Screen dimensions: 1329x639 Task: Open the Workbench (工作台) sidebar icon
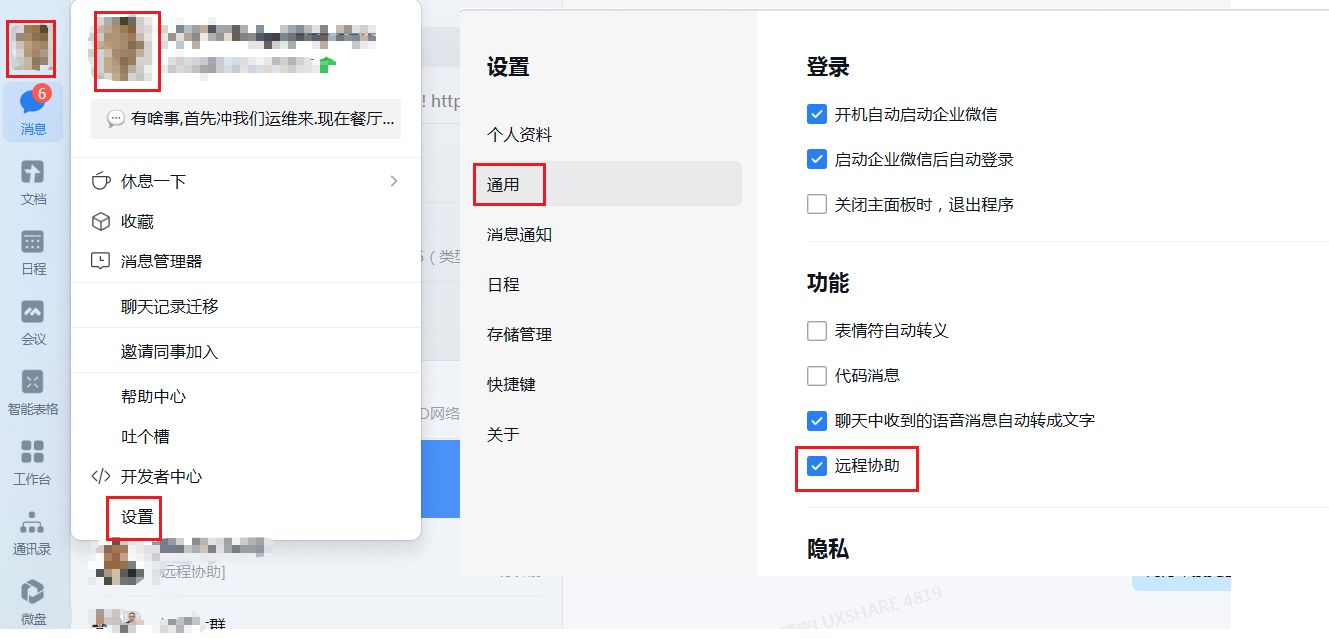33,461
